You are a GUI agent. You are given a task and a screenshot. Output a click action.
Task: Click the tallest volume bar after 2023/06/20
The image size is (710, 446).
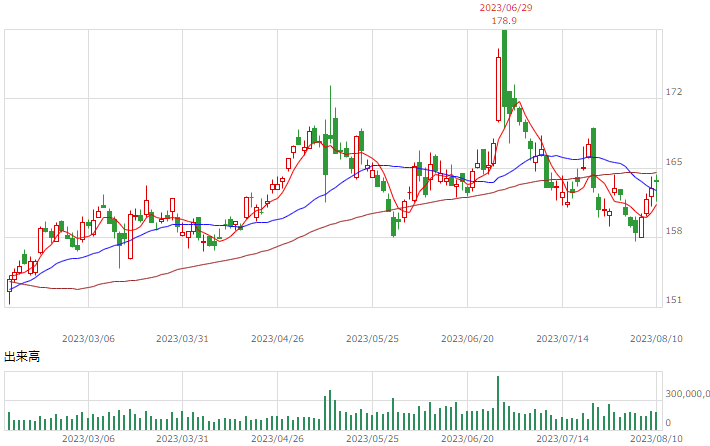[498, 403]
